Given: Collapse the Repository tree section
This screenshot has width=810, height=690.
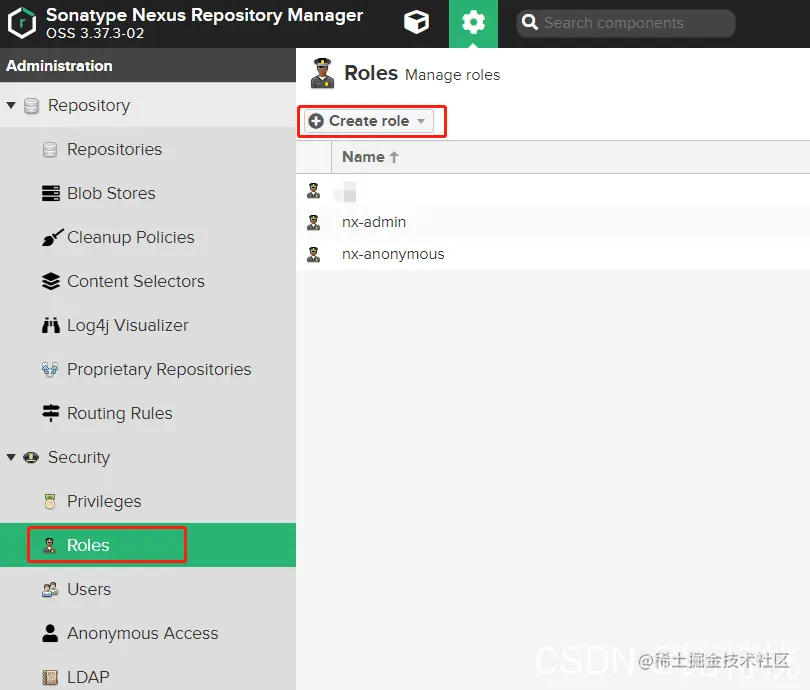Looking at the screenshot, I should click(11, 105).
